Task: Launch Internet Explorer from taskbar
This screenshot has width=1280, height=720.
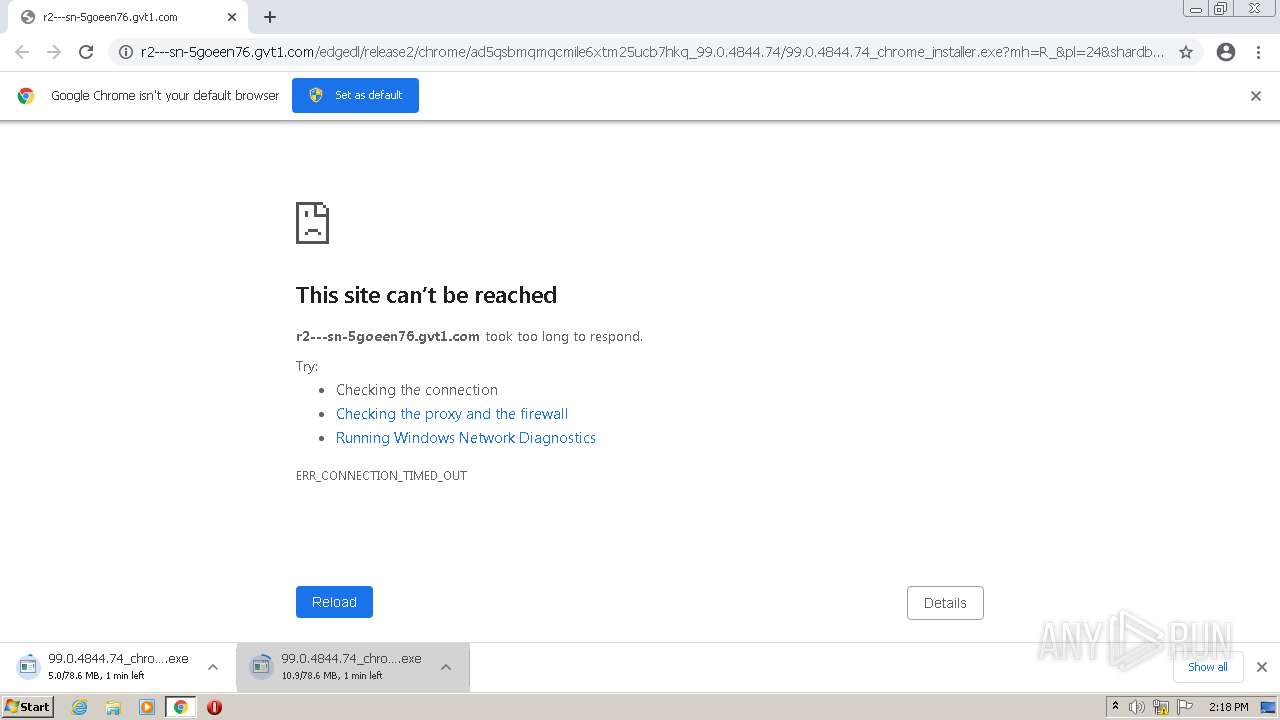Action: (x=80, y=707)
